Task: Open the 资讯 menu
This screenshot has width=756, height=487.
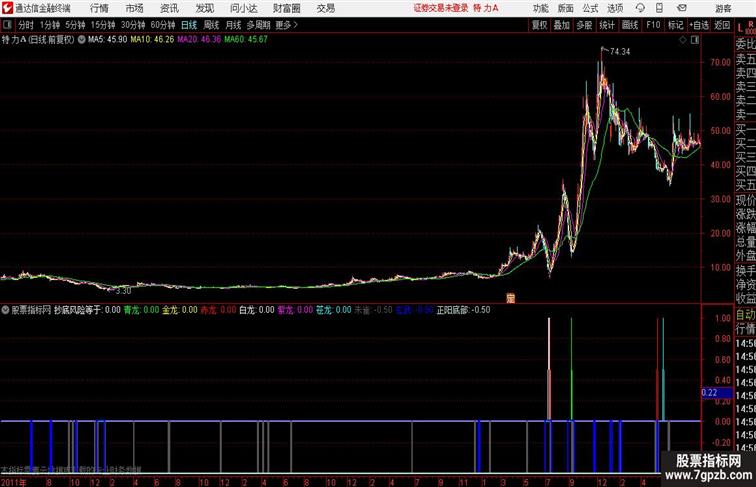Action: pos(169,8)
